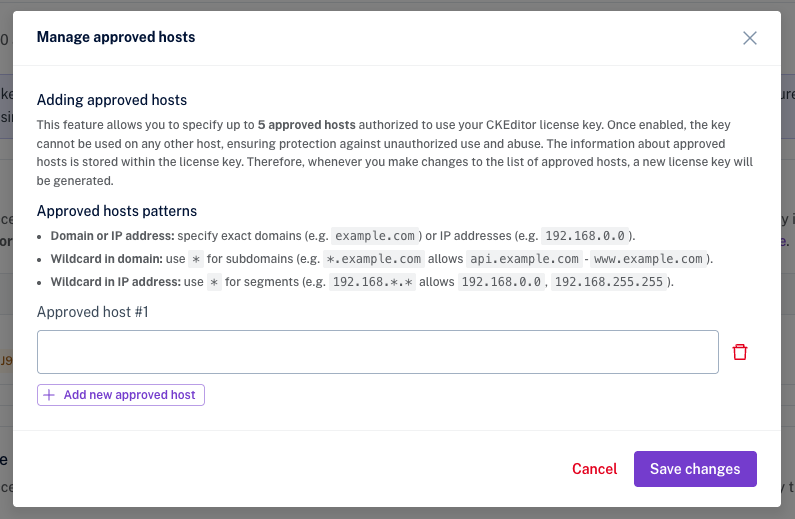Delete Approved host #1 with trash icon
The image size is (795, 519).
[x=740, y=352]
